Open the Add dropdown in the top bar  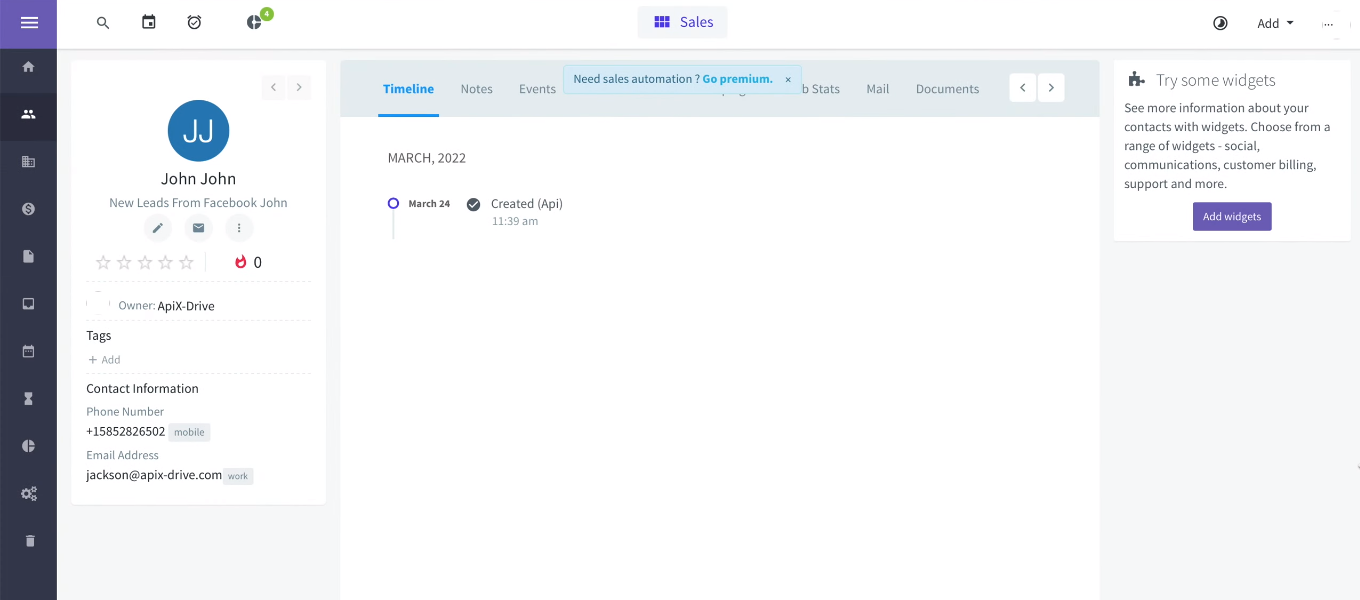(x=1275, y=22)
